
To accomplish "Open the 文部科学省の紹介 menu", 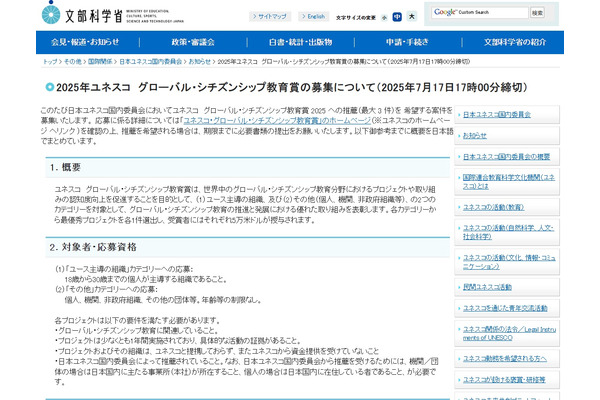I will pyautogui.click(x=515, y=42).
